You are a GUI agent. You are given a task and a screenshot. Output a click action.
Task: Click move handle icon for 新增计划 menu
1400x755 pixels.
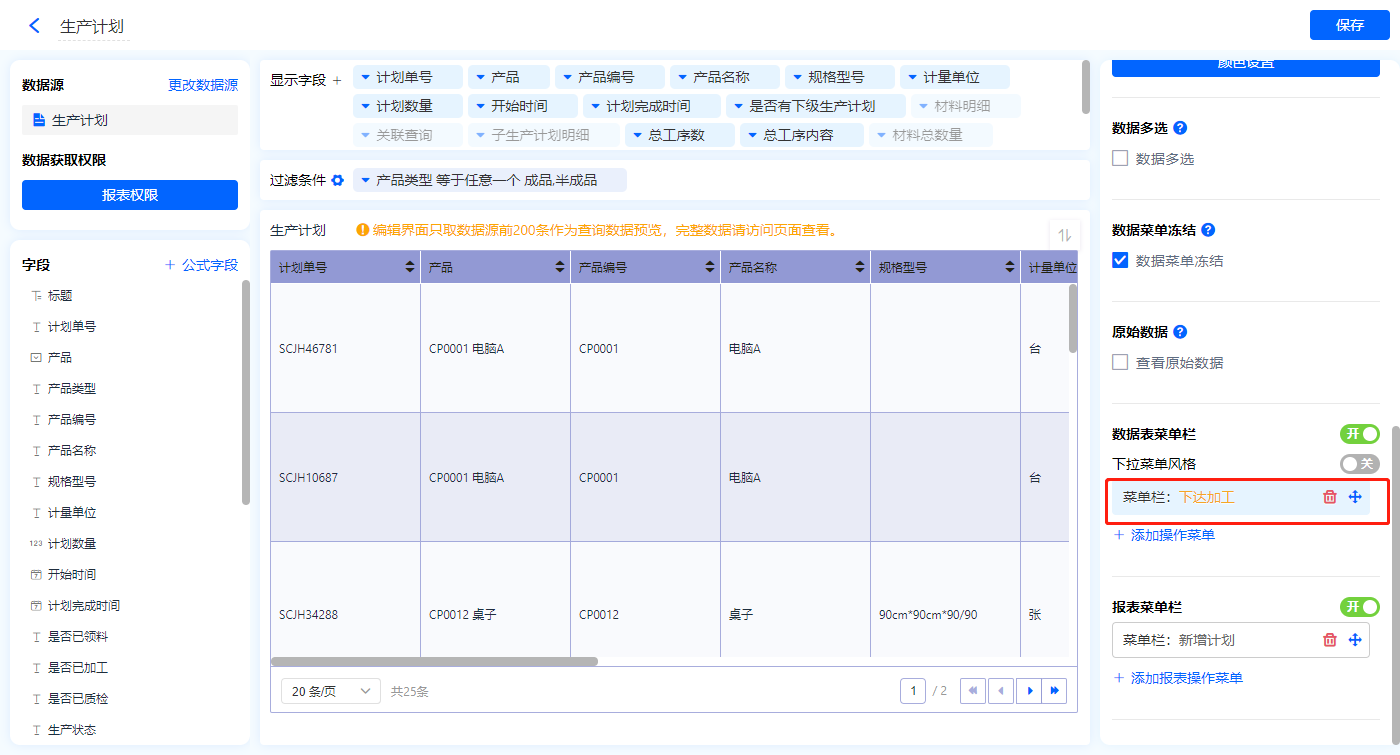point(1355,640)
